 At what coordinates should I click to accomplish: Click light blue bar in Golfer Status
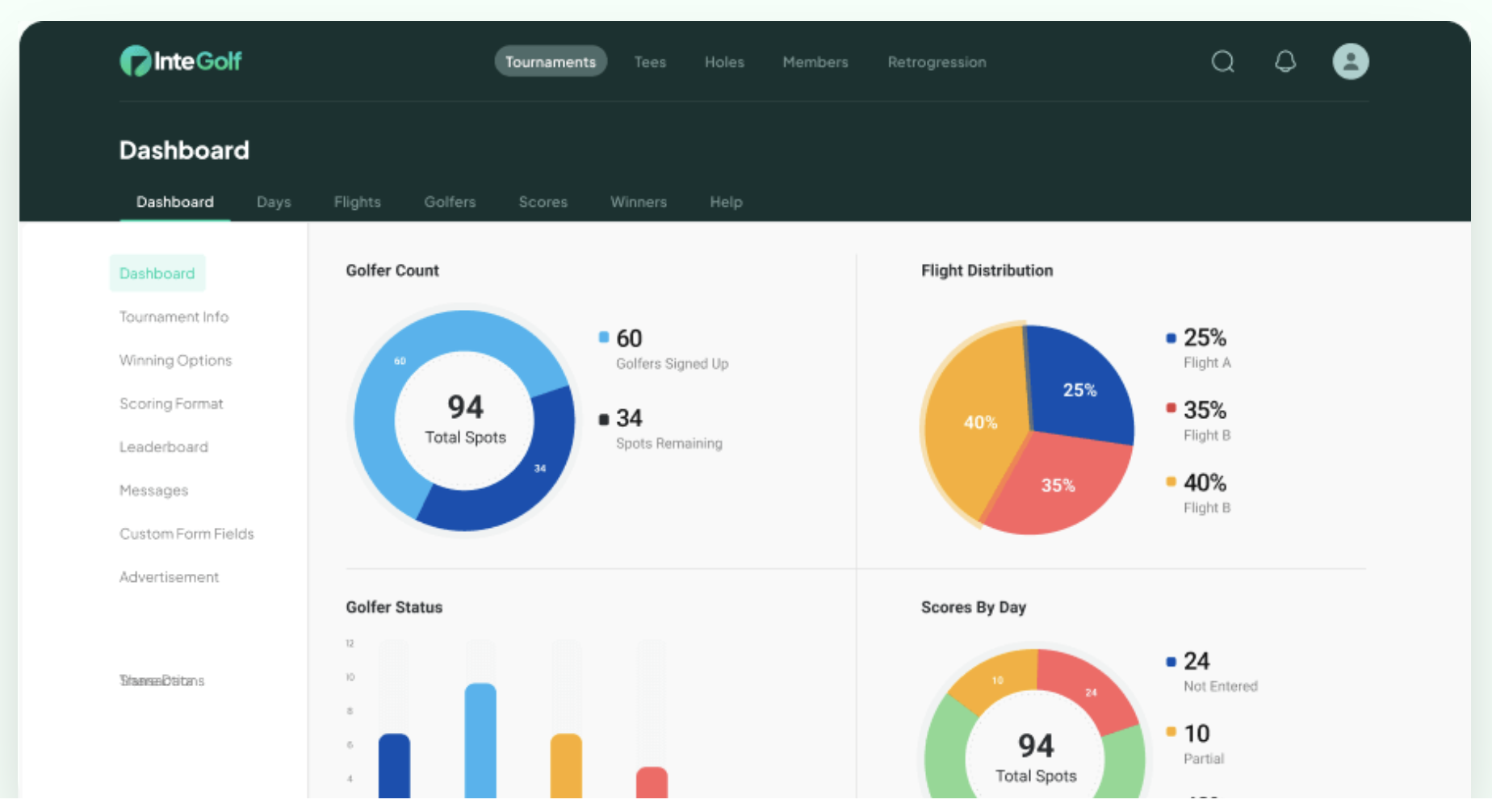tap(480, 743)
